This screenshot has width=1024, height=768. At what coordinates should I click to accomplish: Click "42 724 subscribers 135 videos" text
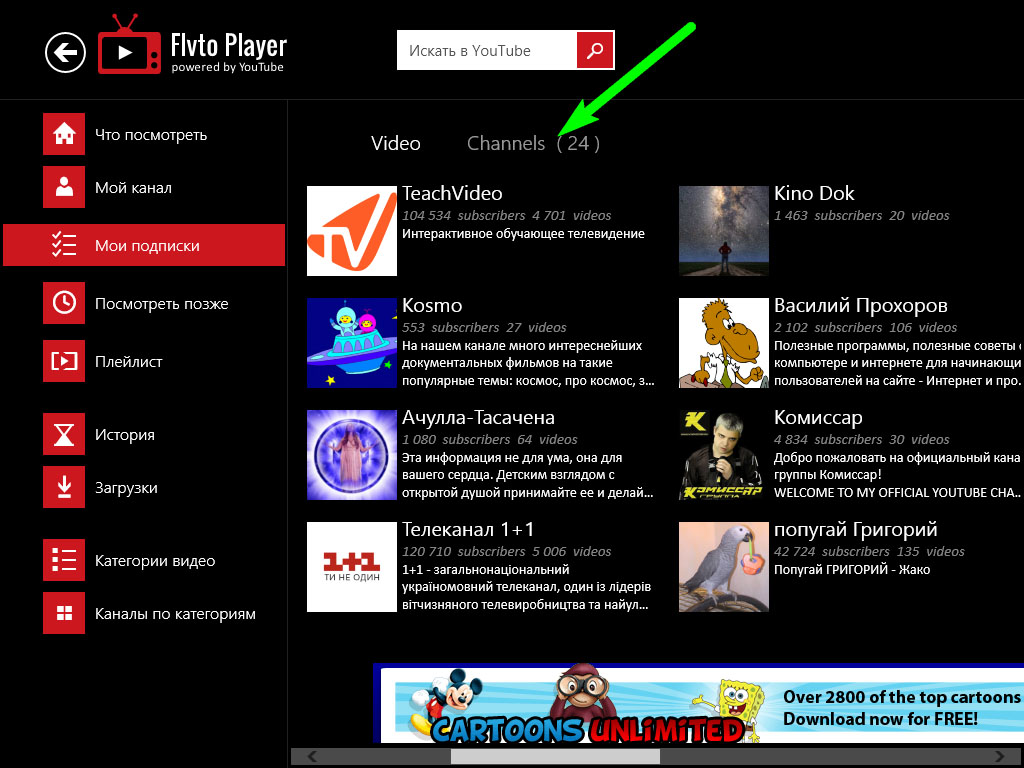point(869,552)
